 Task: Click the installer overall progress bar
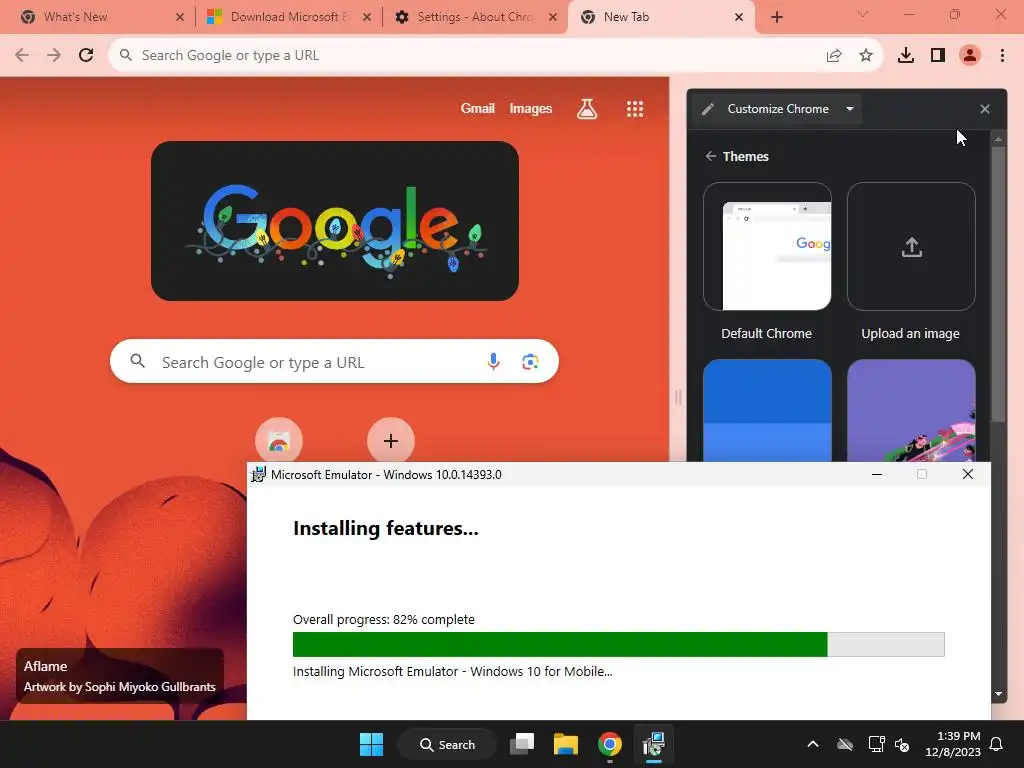tap(618, 644)
